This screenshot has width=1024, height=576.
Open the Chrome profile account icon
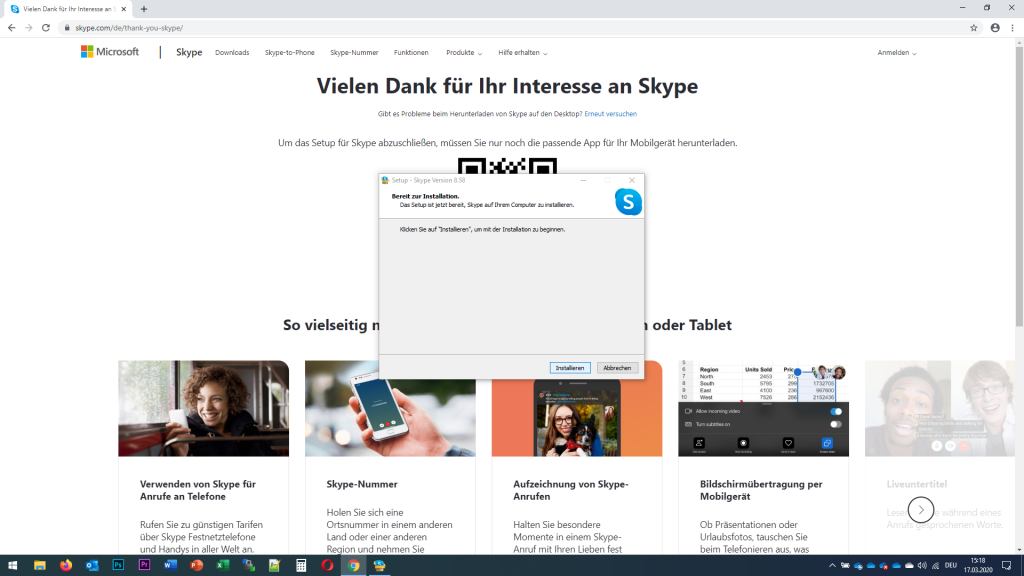(x=995, y=28)
